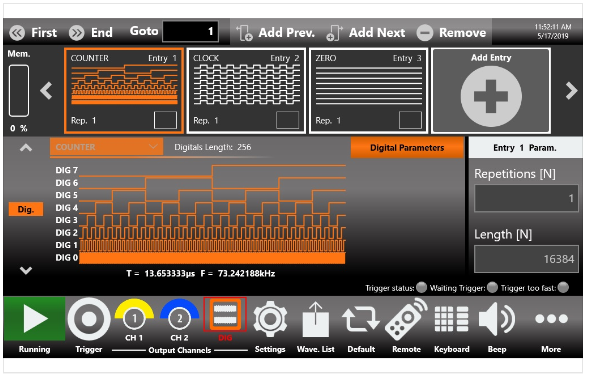Open the Wave. List icon
This screenshot has width=591, height=374.
[315, 320]
